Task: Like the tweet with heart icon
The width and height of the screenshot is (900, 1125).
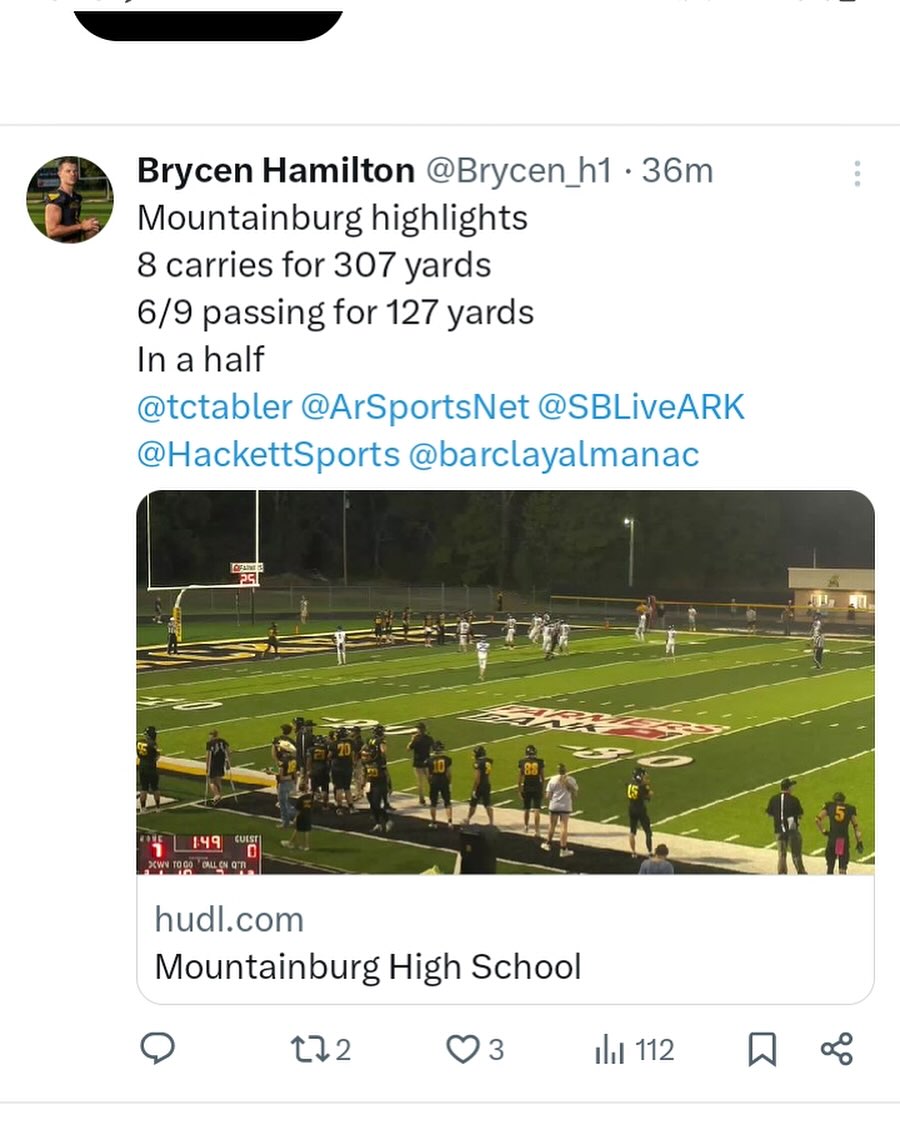Action: 461,1049
